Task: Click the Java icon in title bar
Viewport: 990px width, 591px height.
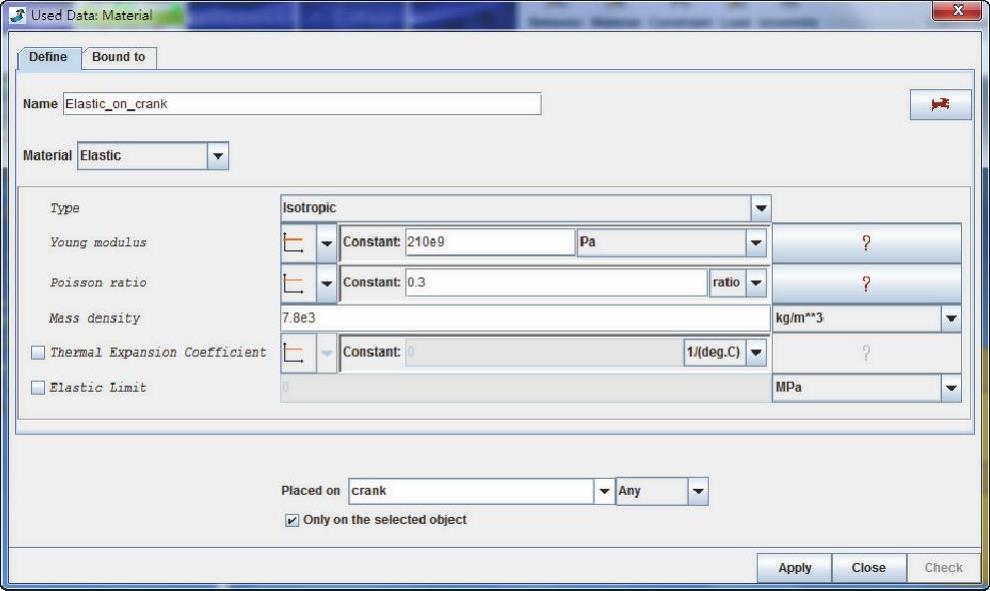Action: coord(18,15)
